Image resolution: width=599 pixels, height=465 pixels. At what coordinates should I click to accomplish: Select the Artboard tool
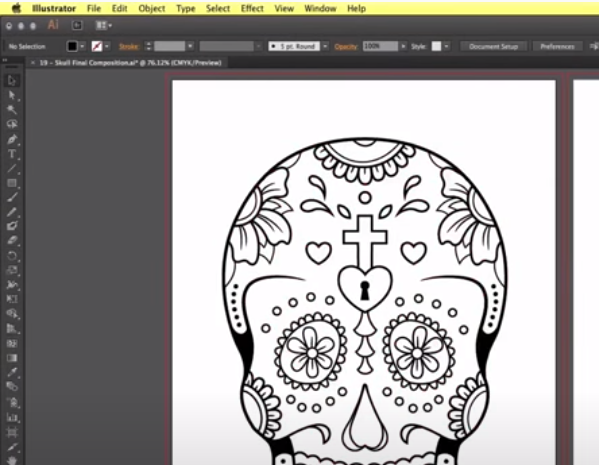(11, 432)
